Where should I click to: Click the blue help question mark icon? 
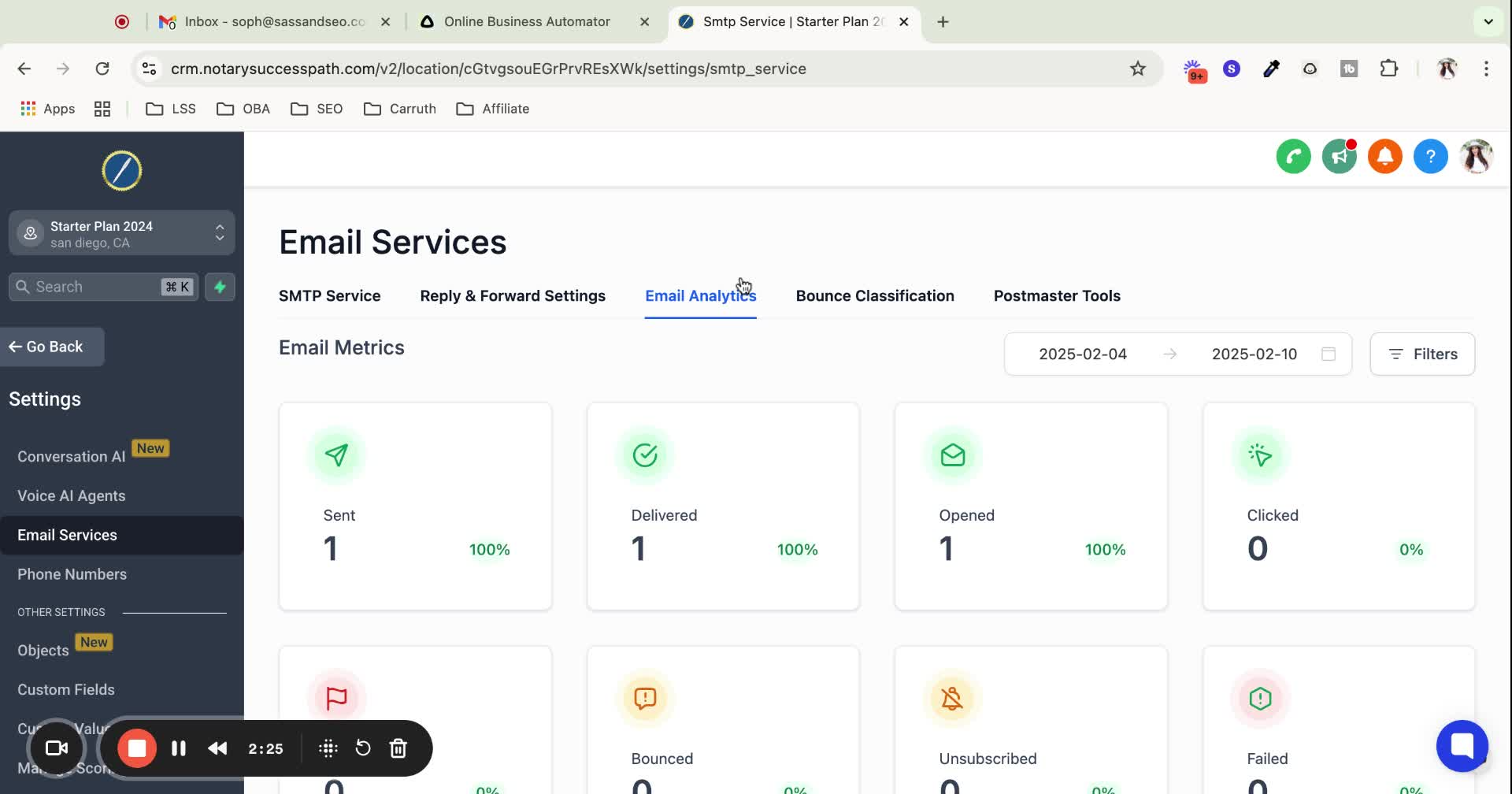click(x=1430, y=157)
